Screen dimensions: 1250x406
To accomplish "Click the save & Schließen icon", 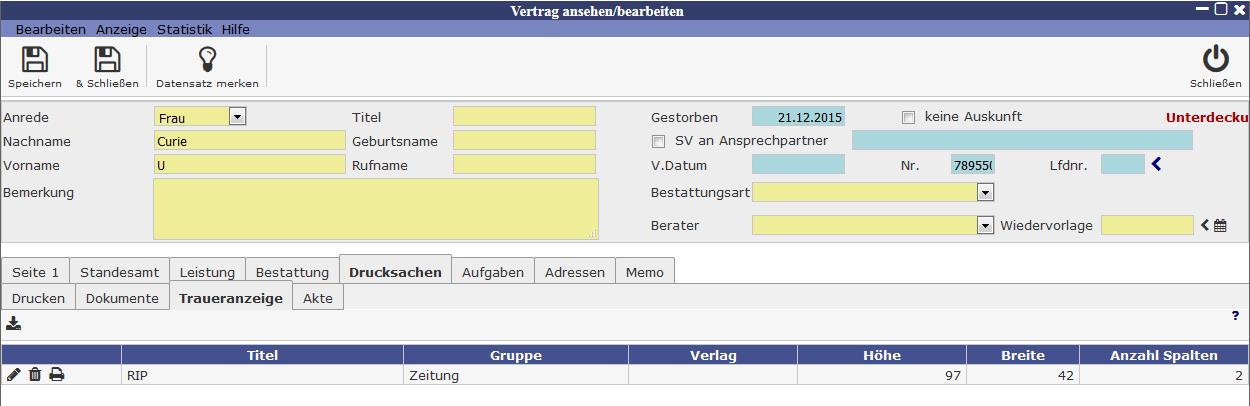I will click(x=107, y=60).
